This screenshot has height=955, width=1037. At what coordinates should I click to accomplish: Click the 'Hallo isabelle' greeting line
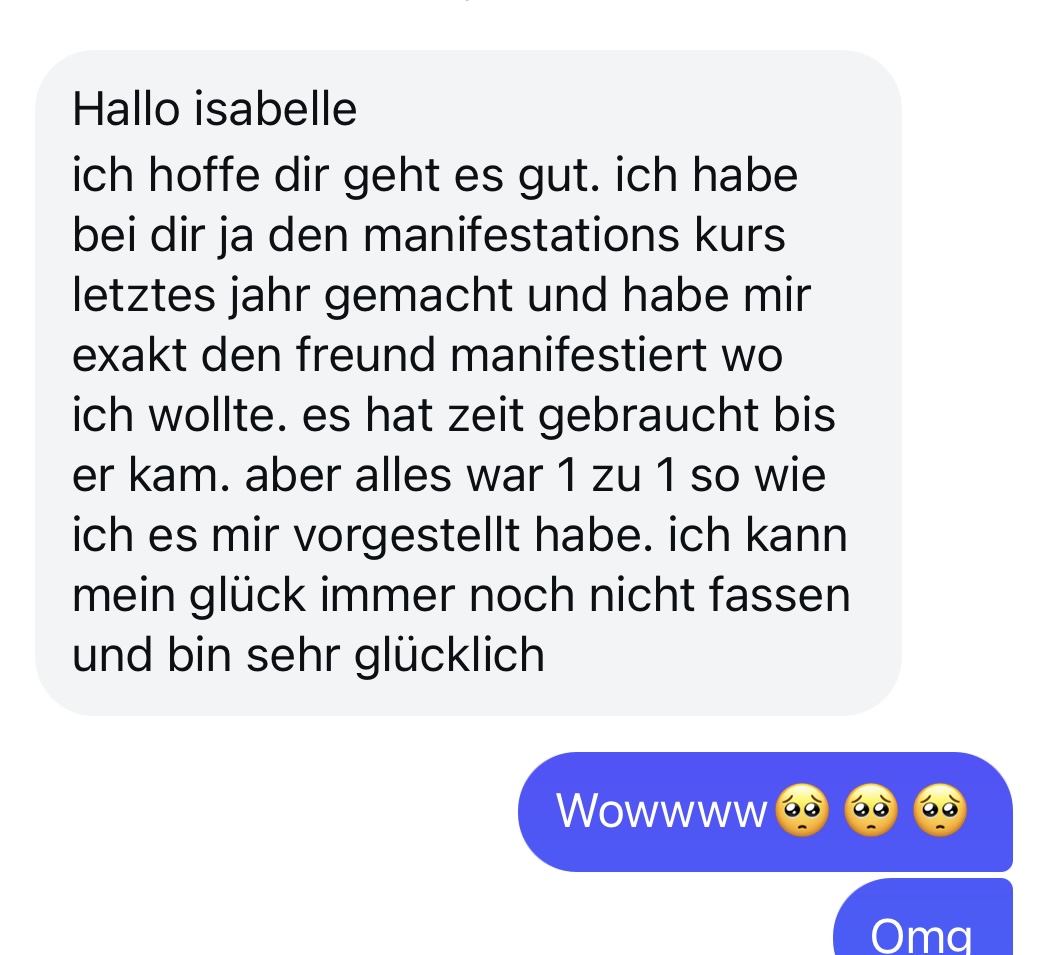point(214,109)
